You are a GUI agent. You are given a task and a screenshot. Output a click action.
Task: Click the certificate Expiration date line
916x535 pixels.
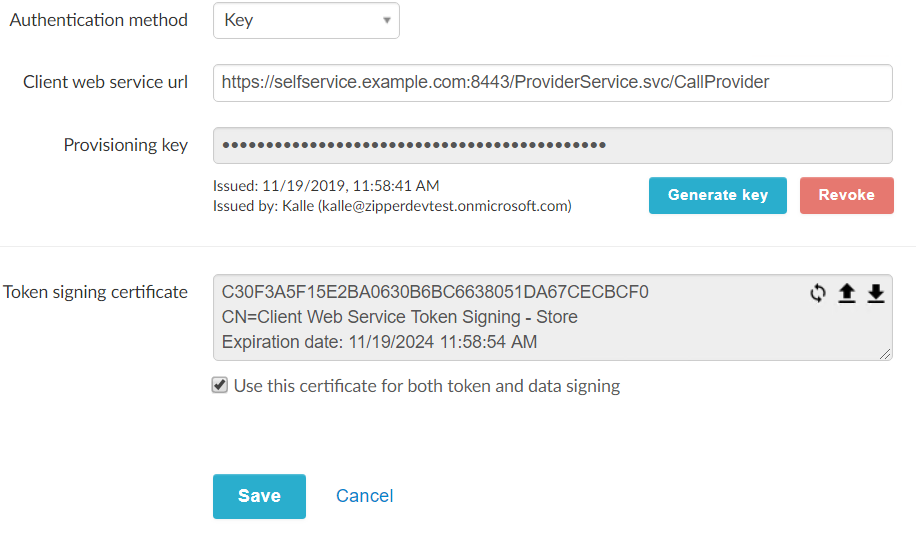(x=379, y=342)
